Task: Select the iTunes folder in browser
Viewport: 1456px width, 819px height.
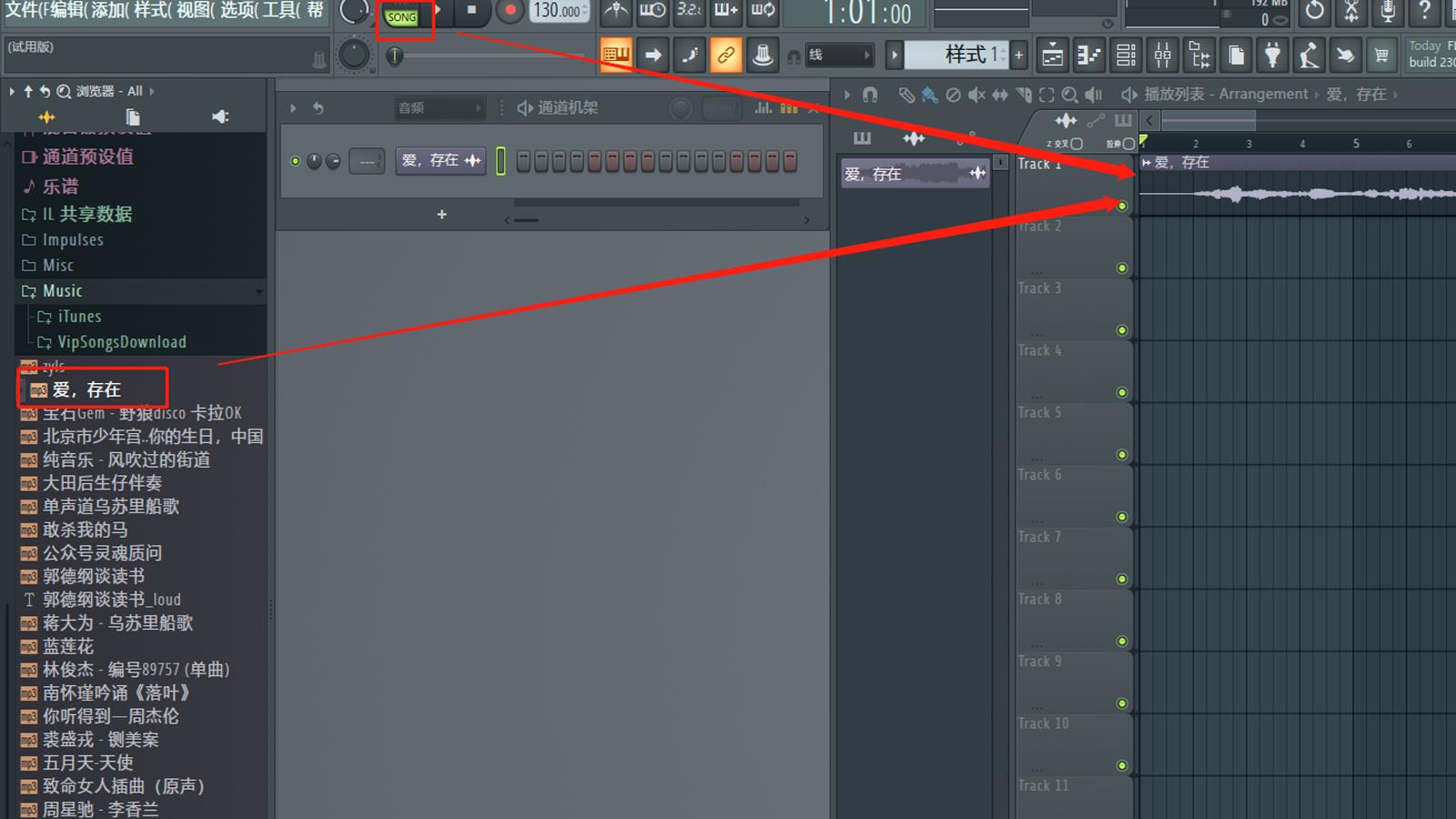Action: point(78,316)
